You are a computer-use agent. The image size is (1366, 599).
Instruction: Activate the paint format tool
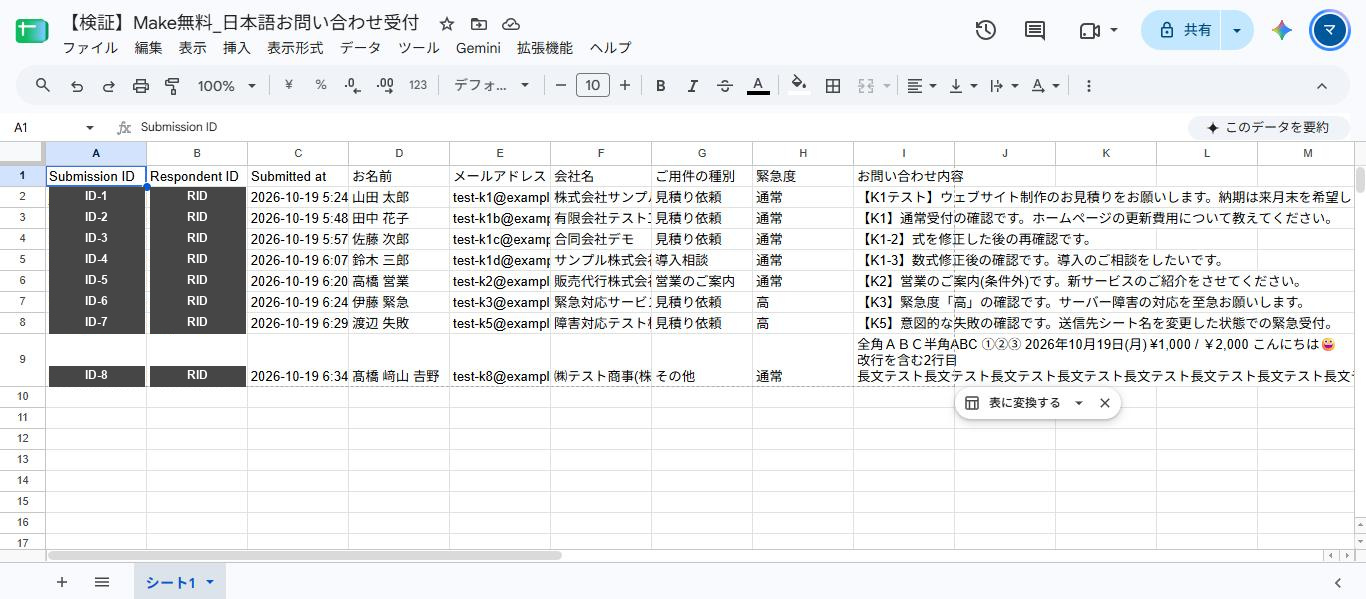point(172,86)
